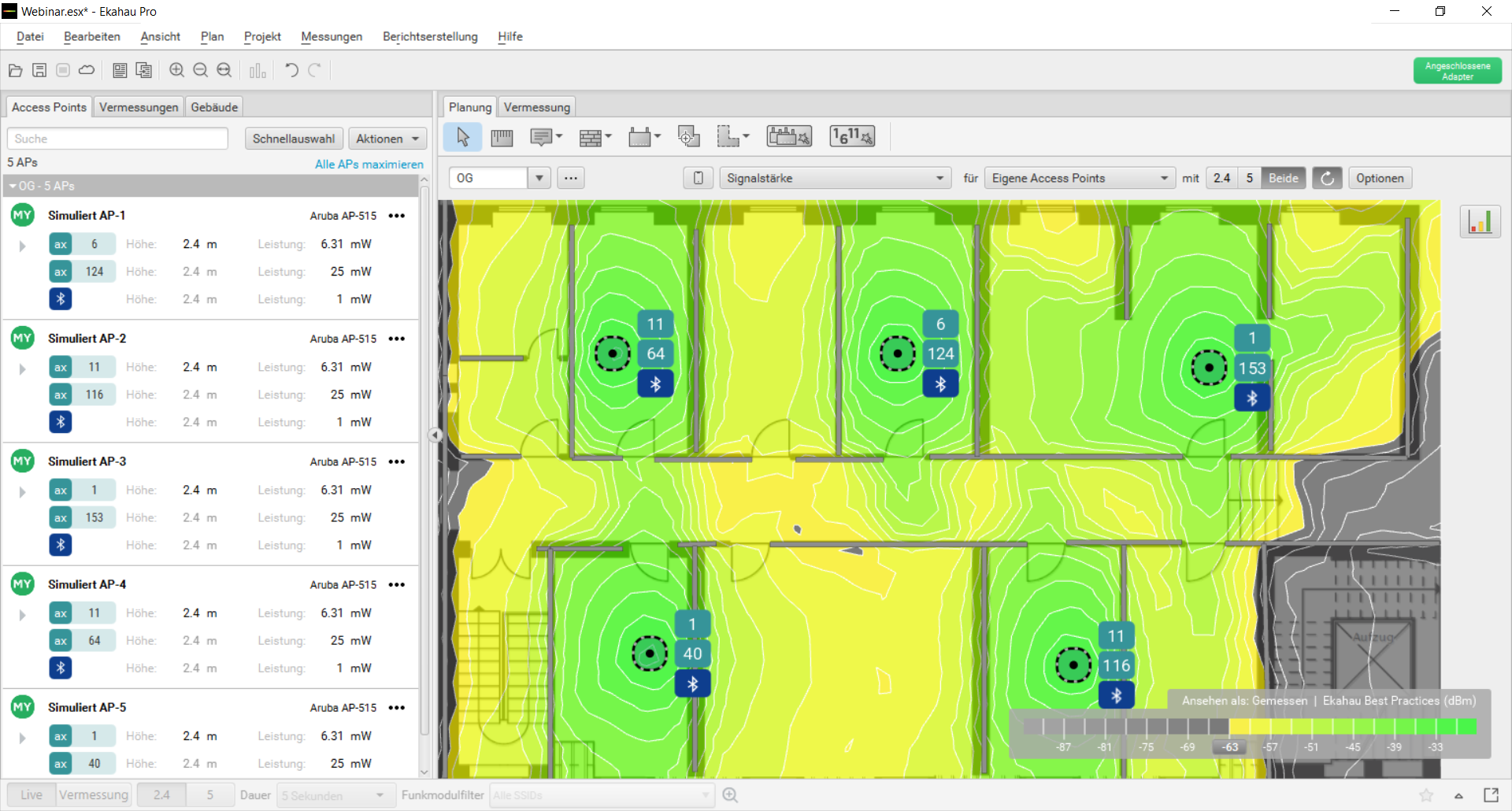Click the report export template icon

point(144,70)
